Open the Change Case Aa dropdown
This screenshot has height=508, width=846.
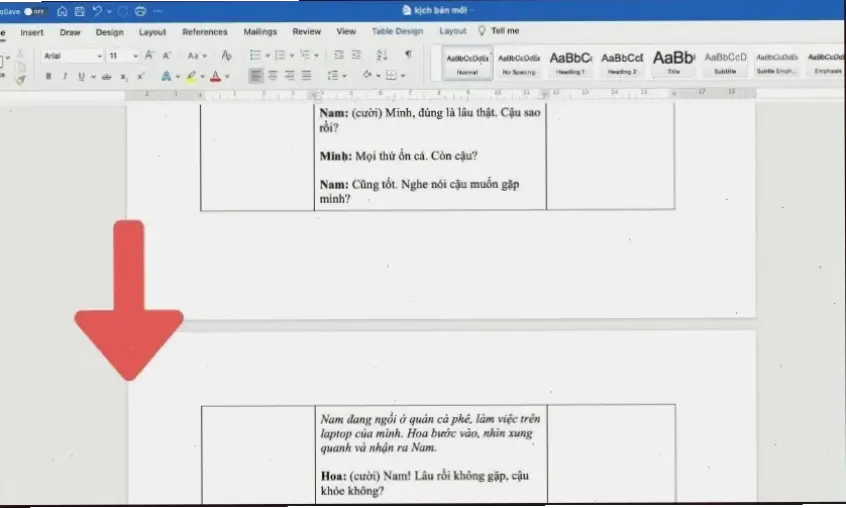pos(197,56)
